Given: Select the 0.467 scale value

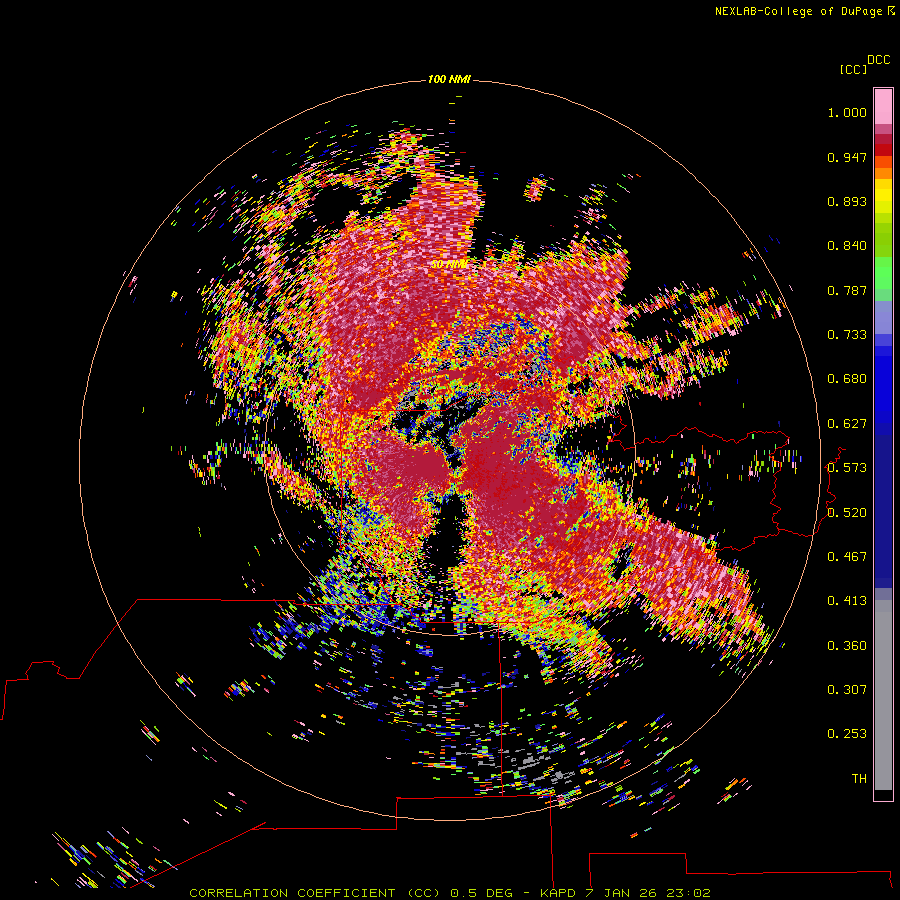Looking at the screenshot, I should [847, 557].
